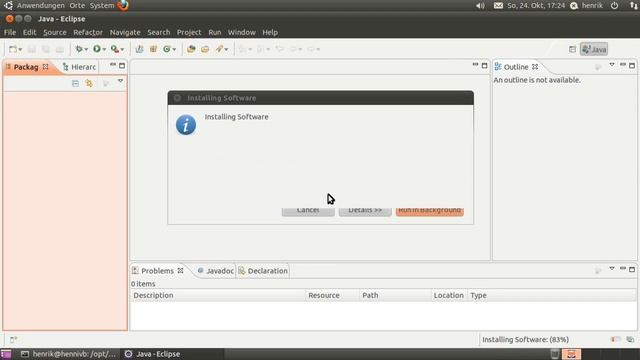Click the Details >> button
This screenshot has width=640, height=360.
point(365,211)
